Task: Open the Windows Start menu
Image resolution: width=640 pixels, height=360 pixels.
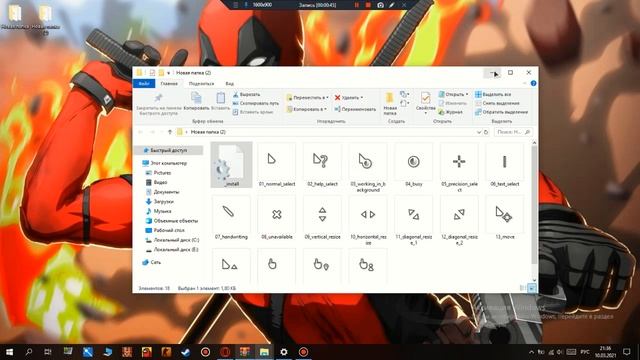Action: 9,352
